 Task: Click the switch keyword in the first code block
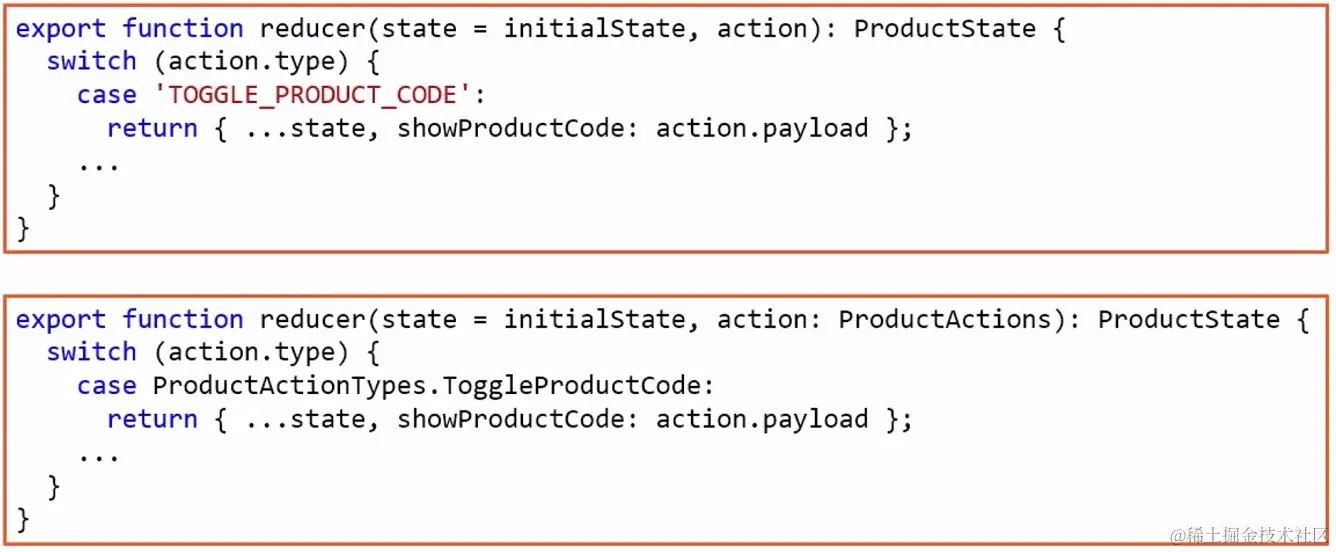point(91,62)
